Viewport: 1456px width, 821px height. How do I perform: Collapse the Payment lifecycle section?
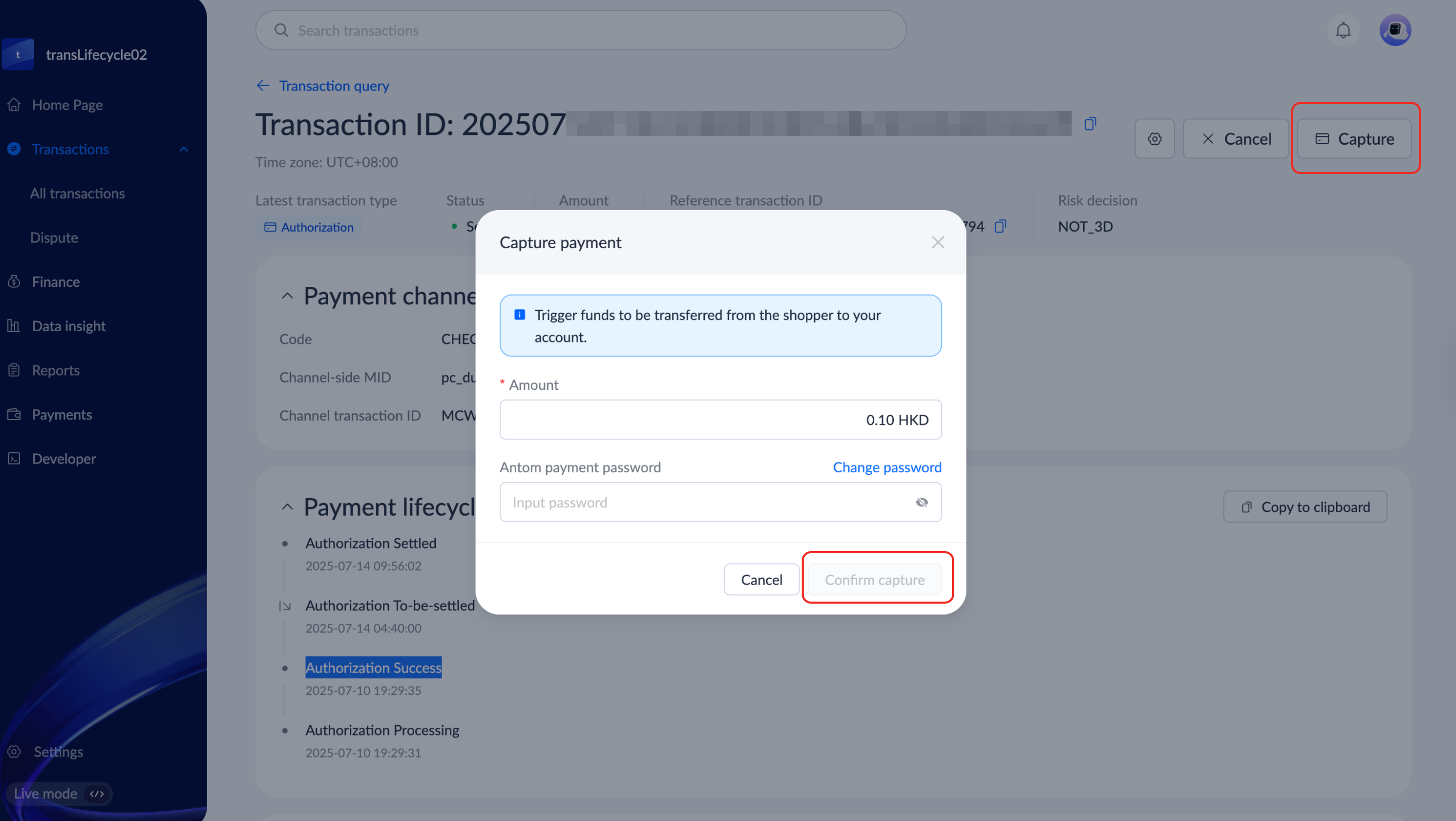[x=287, y=507]
